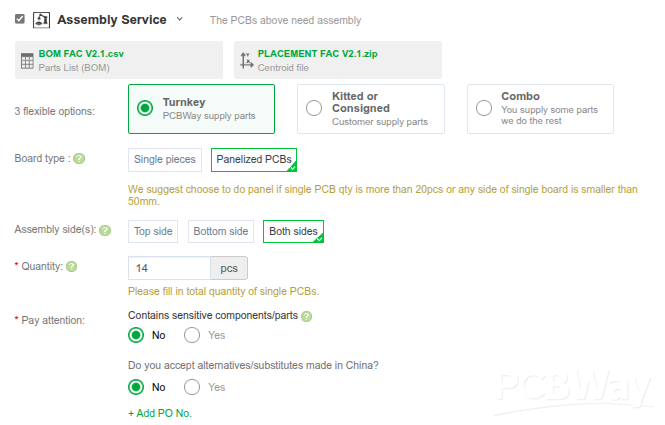665x425 pixels.
Task: Click the BOM parts list spreadsheet icon
Action: coord(27,60)
